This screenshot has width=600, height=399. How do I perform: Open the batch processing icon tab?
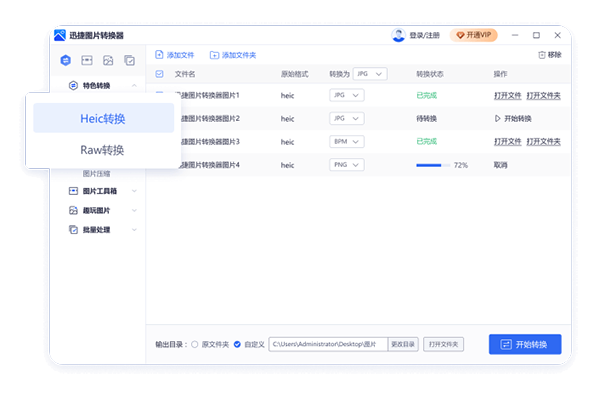129,60
